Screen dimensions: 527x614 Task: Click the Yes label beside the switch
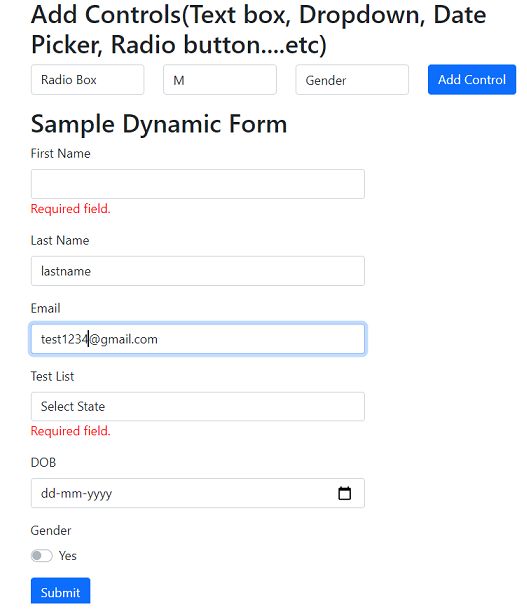[x=68, y=556]
